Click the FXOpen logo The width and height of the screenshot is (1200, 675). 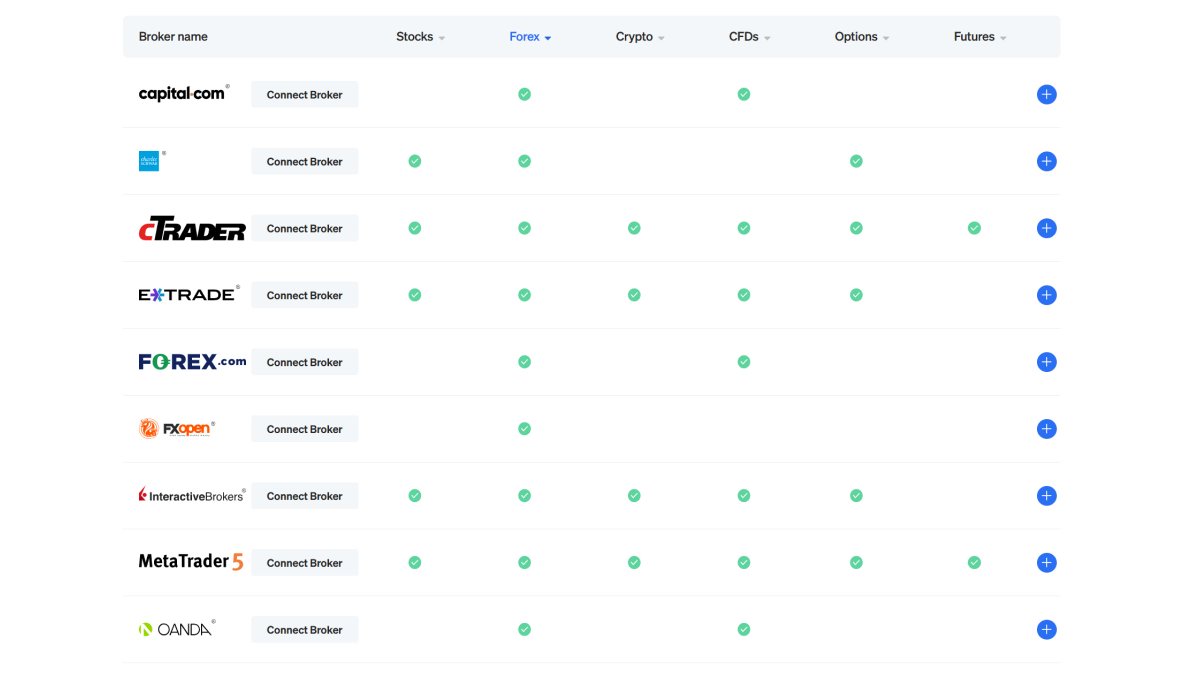pyautogui.click(x=176, y=429)
